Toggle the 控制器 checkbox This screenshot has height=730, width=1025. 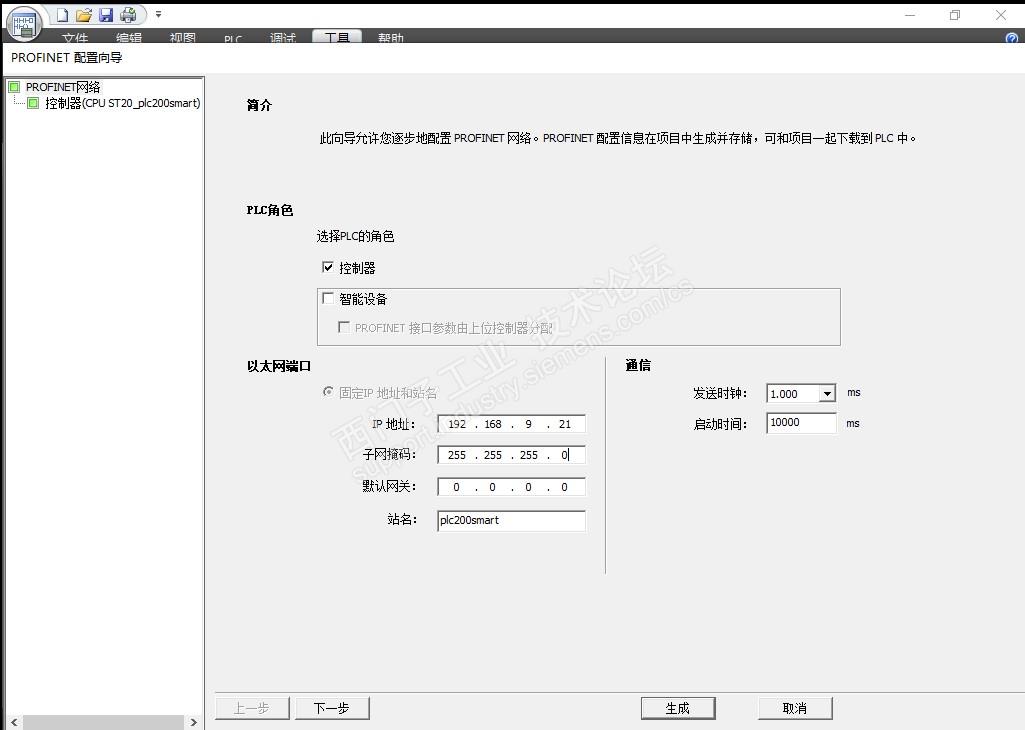pyautogui.click(x=328, y=267)
